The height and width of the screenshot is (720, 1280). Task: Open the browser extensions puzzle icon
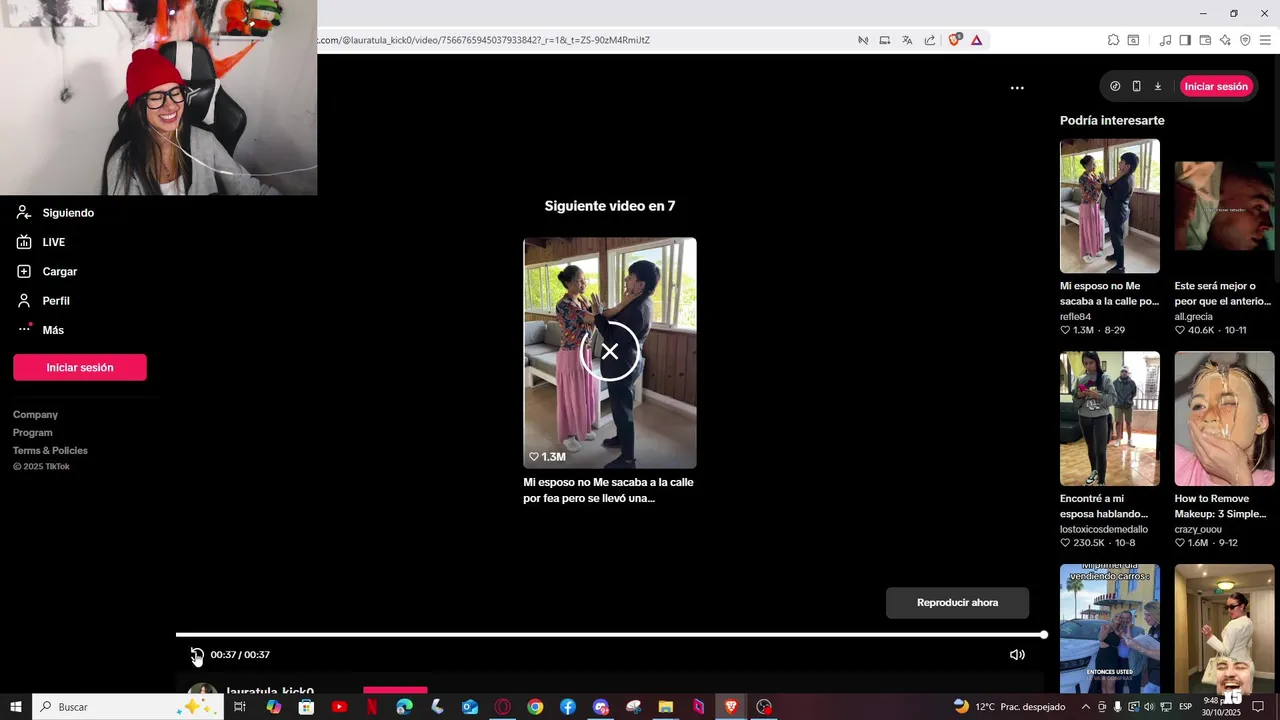coord(1113,40)
